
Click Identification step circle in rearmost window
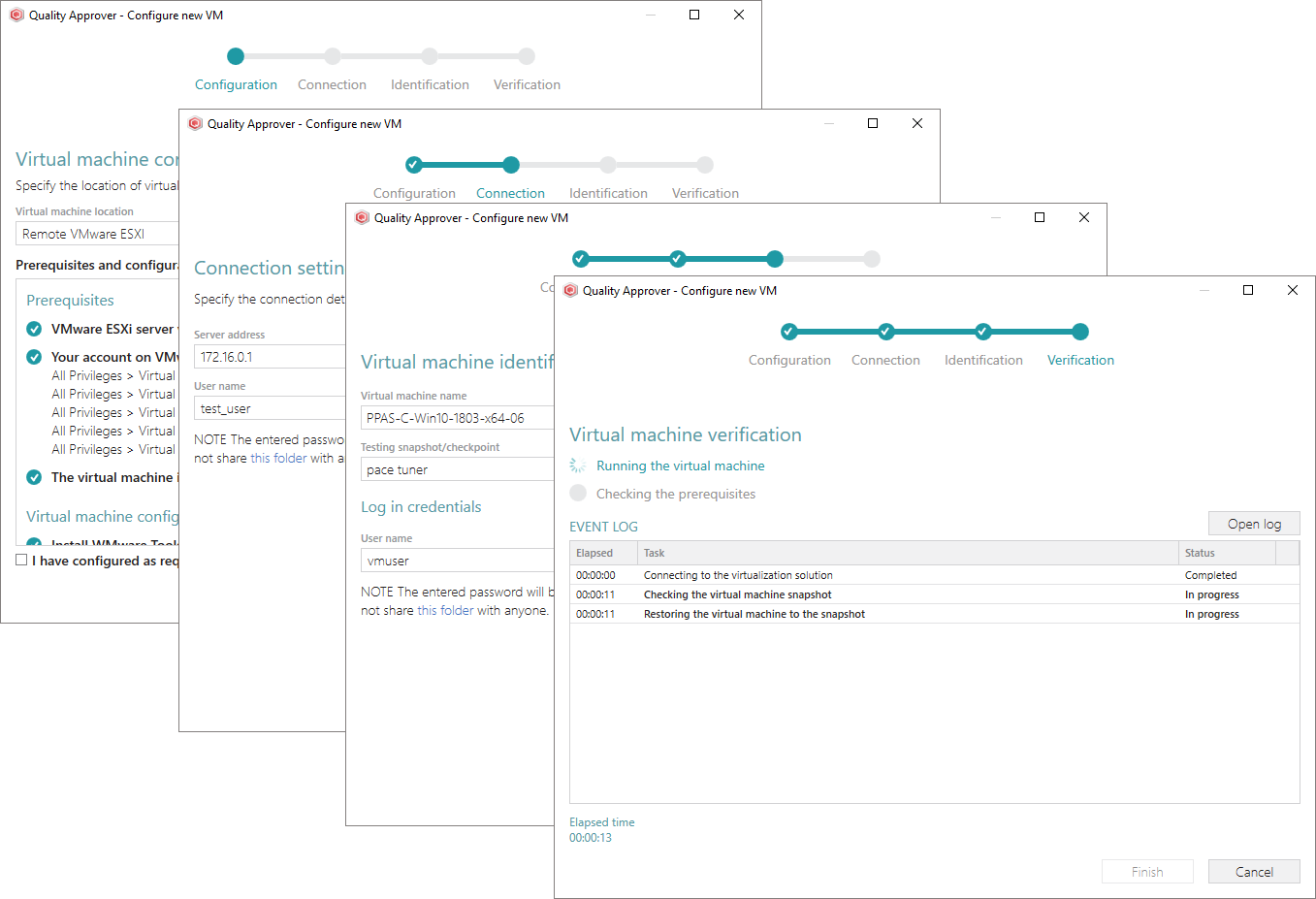click(x=430, y=56)
